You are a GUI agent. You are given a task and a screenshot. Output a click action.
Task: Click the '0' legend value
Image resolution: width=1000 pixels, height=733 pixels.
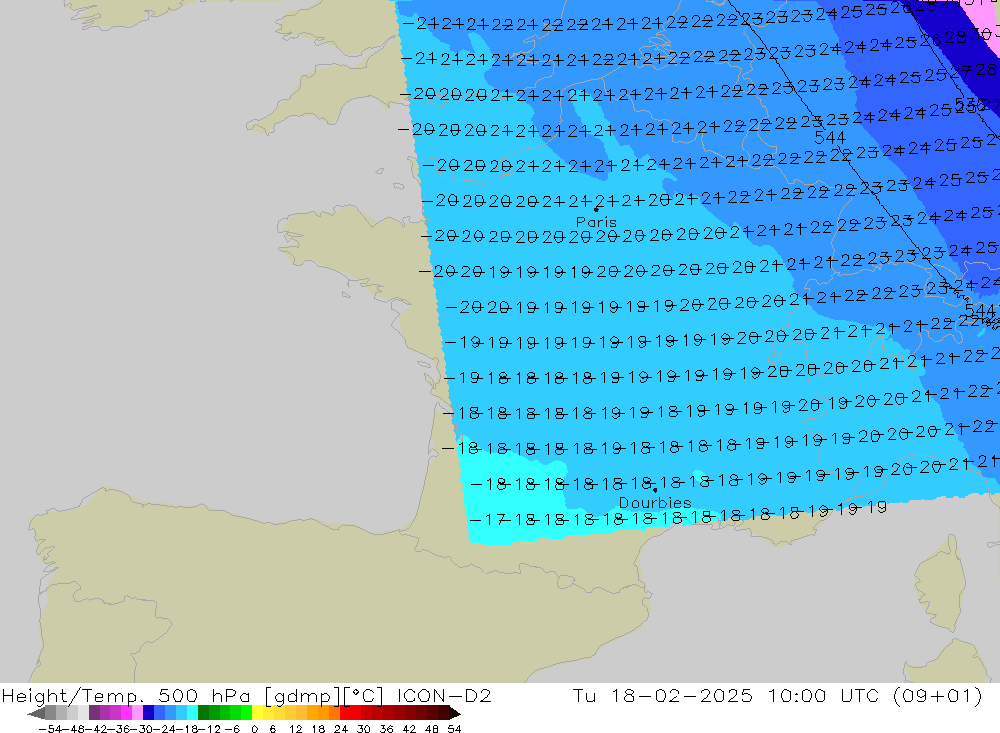point(254,729)
